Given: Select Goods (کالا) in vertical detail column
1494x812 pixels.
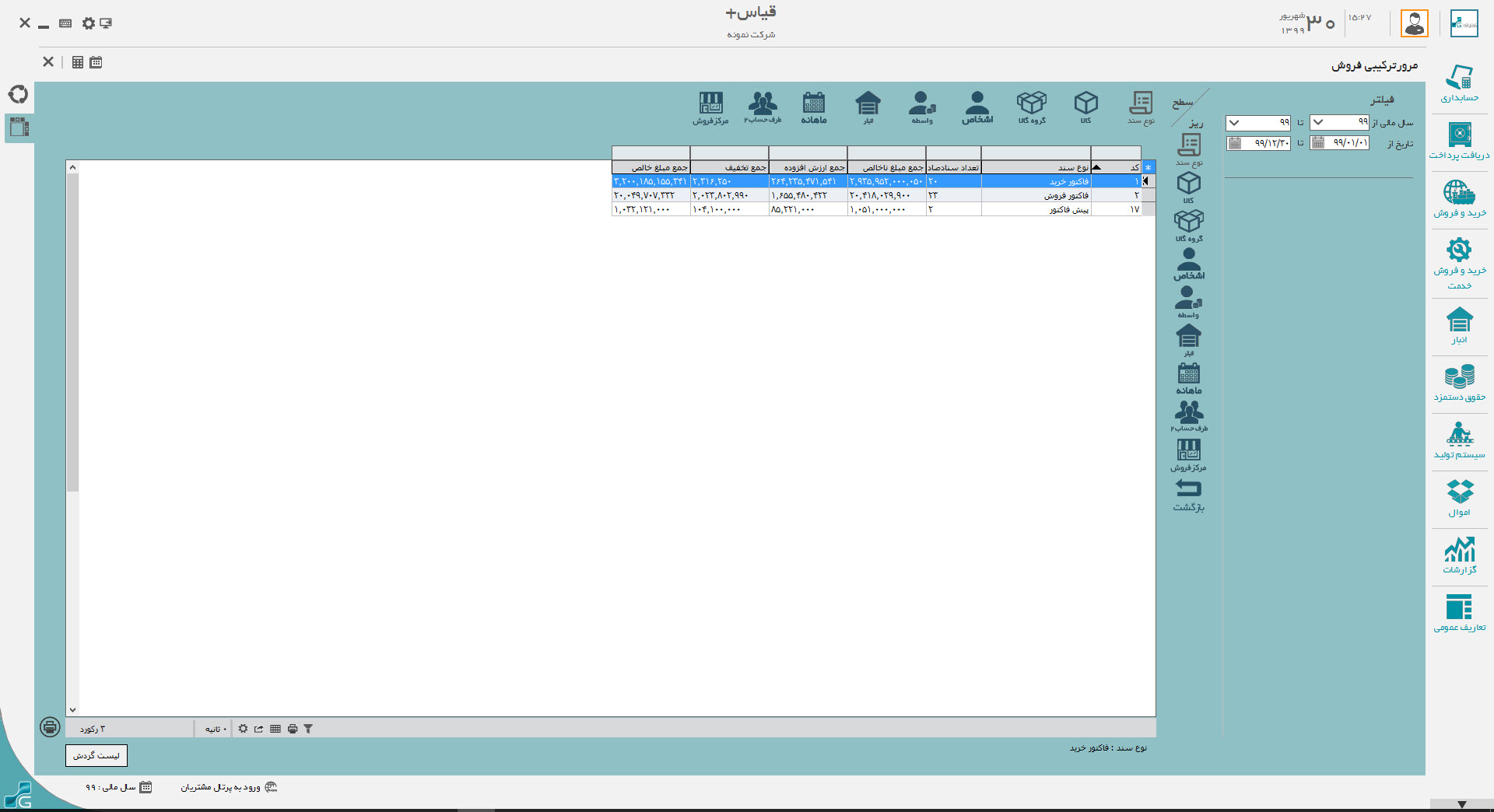Looking at the screenshot, I should (x=1189, y=187).
